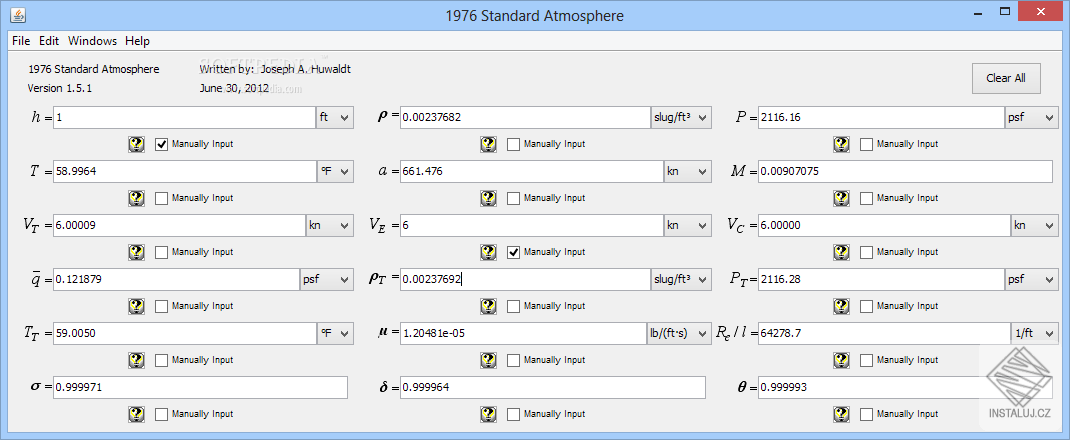The image size is (1070, 440).
Task: Open lb/(ft·s) unit dropdown for viscosity μ
Action: tap(678, 333)
